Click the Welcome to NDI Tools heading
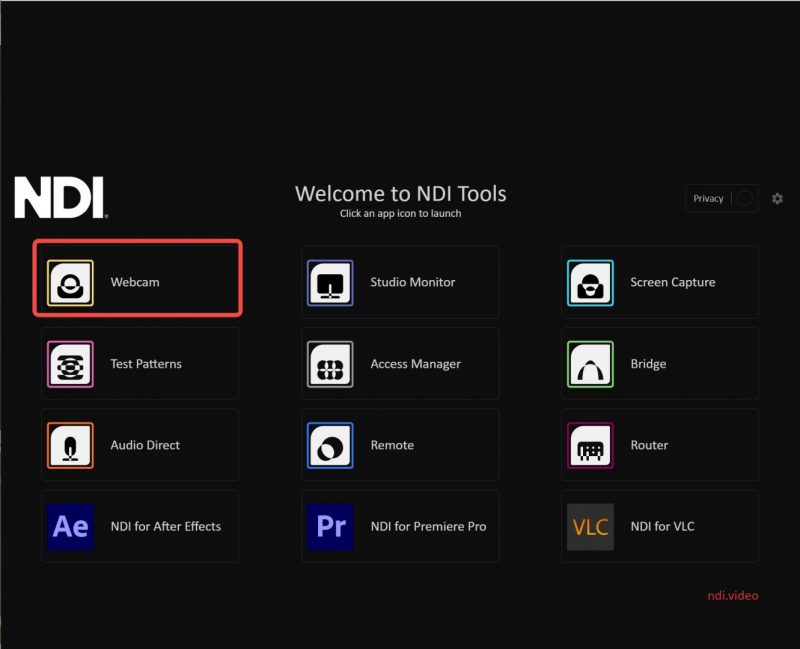 [x=401, y=194]
